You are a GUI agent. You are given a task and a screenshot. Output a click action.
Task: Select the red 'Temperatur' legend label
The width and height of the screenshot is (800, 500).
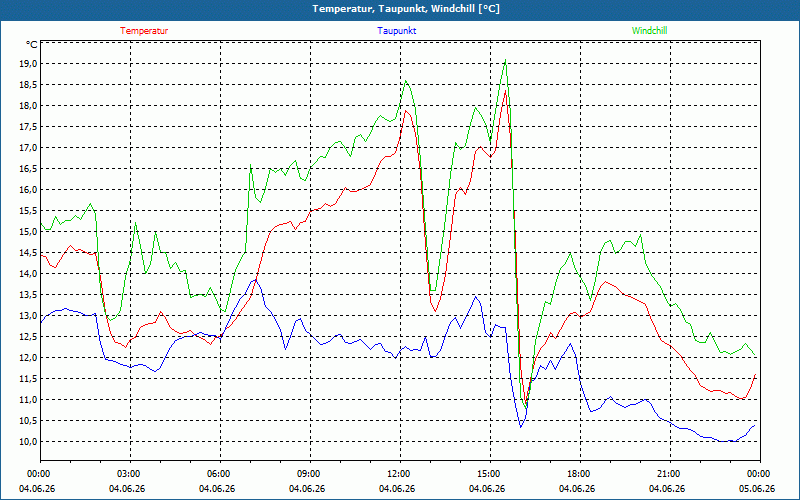pyautogui.click(x=144, y=31)
